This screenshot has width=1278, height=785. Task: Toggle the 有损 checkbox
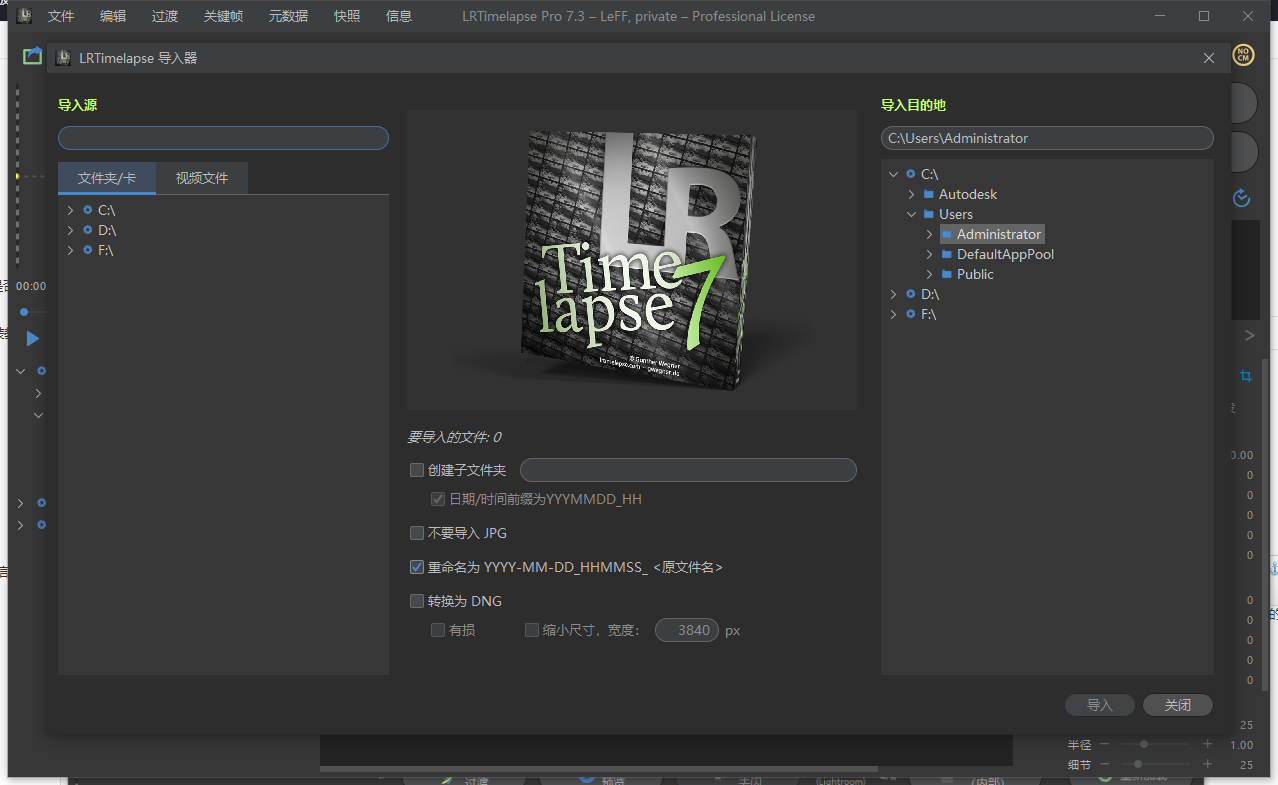[x=437, y=630]
